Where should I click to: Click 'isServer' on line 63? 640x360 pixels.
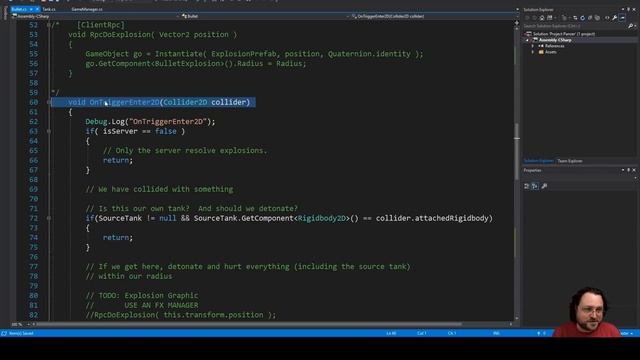120,131
